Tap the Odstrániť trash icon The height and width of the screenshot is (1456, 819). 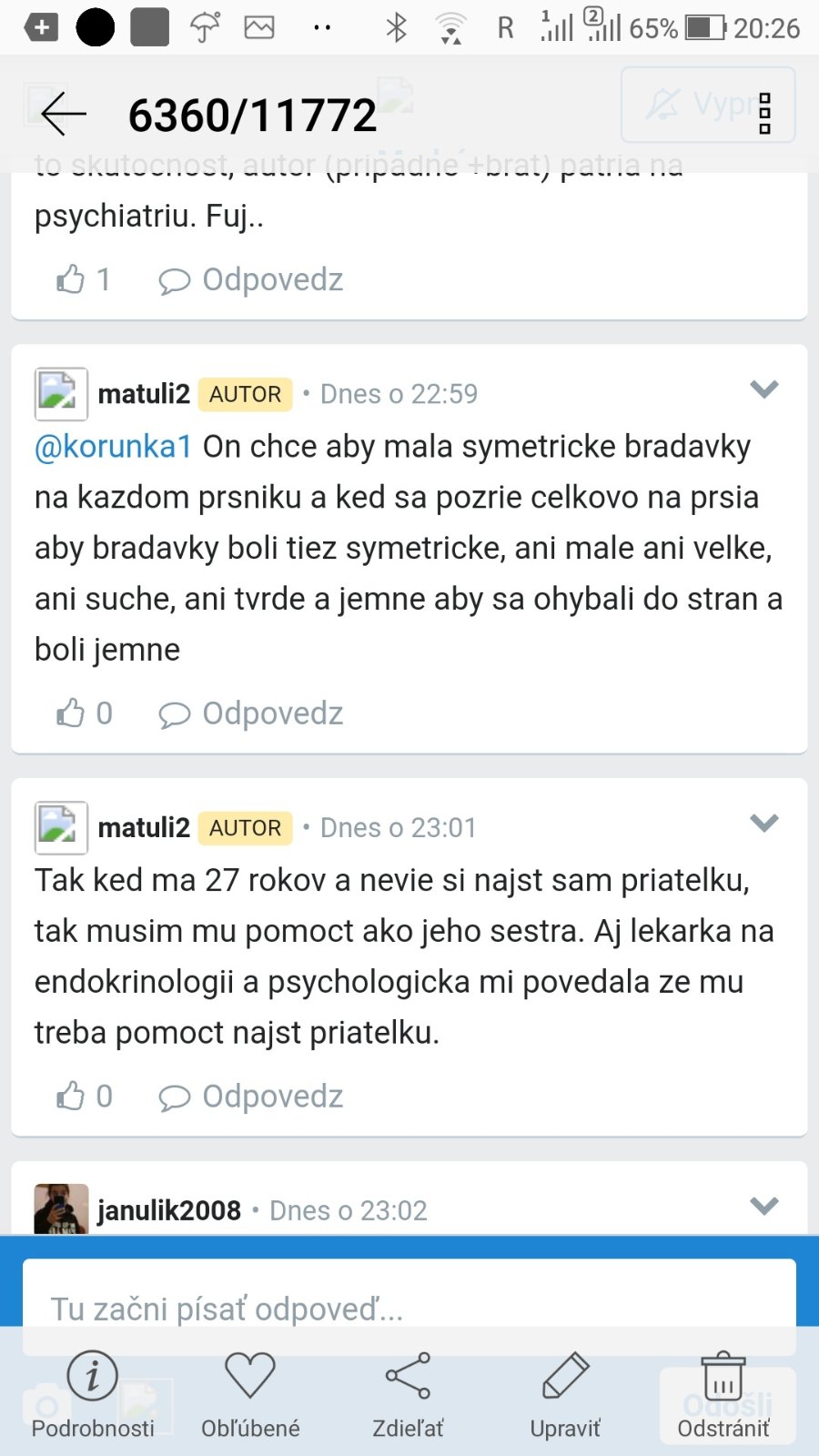(723, 1376)
